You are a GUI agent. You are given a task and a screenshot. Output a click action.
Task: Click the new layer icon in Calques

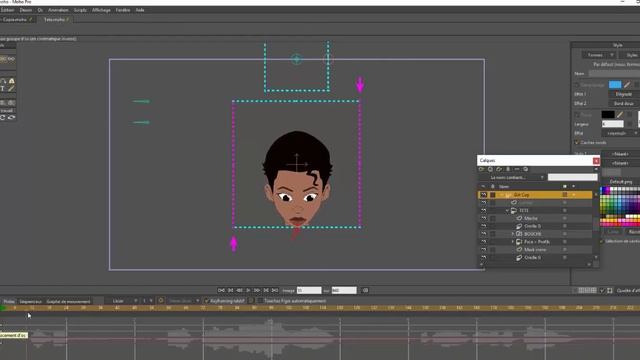(482, 169)
